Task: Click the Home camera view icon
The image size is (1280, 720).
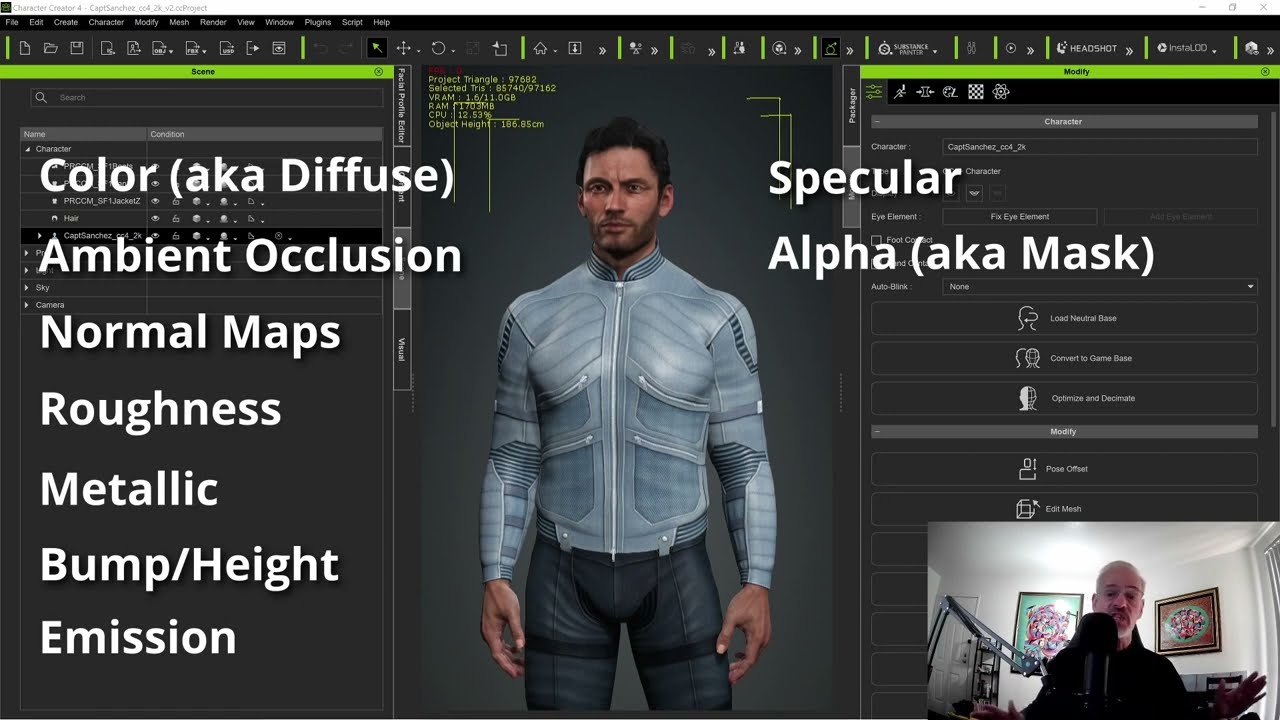Action: click(x=540, y=48)
